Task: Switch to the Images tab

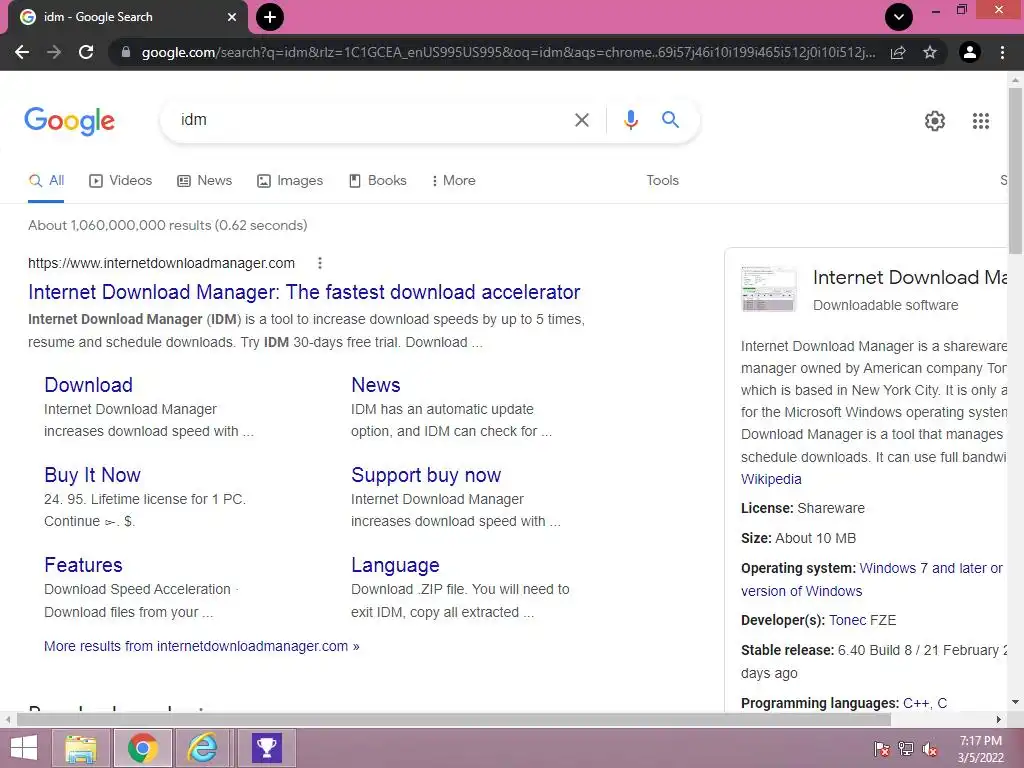Action: [x=290, y=181]
